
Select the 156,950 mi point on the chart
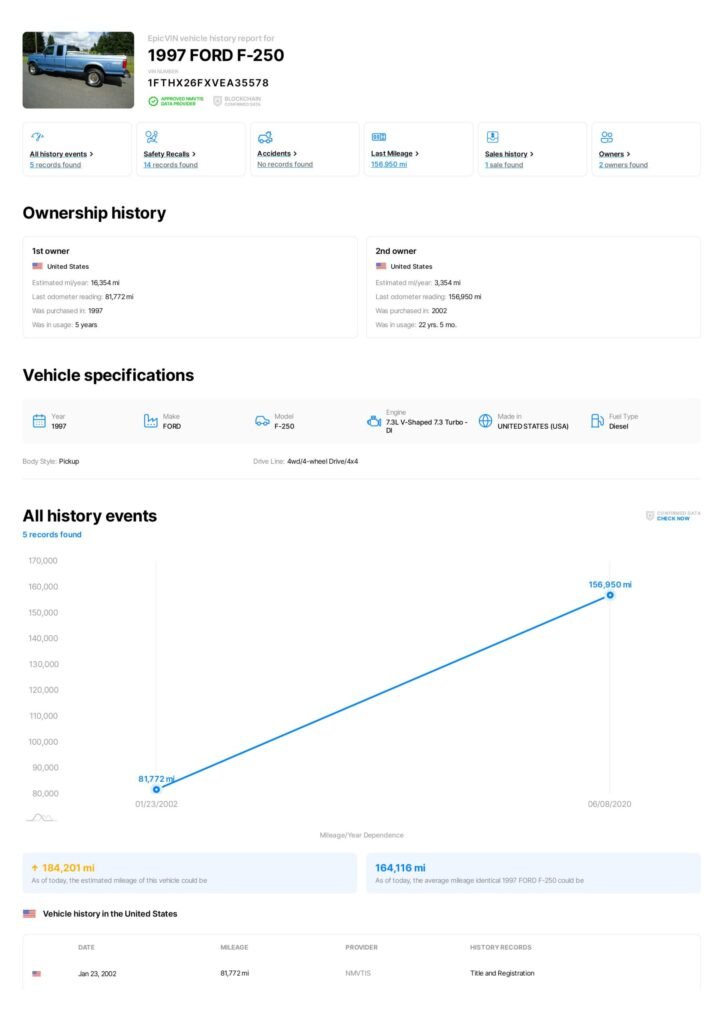pyautogui.click(x=610, y=595)
